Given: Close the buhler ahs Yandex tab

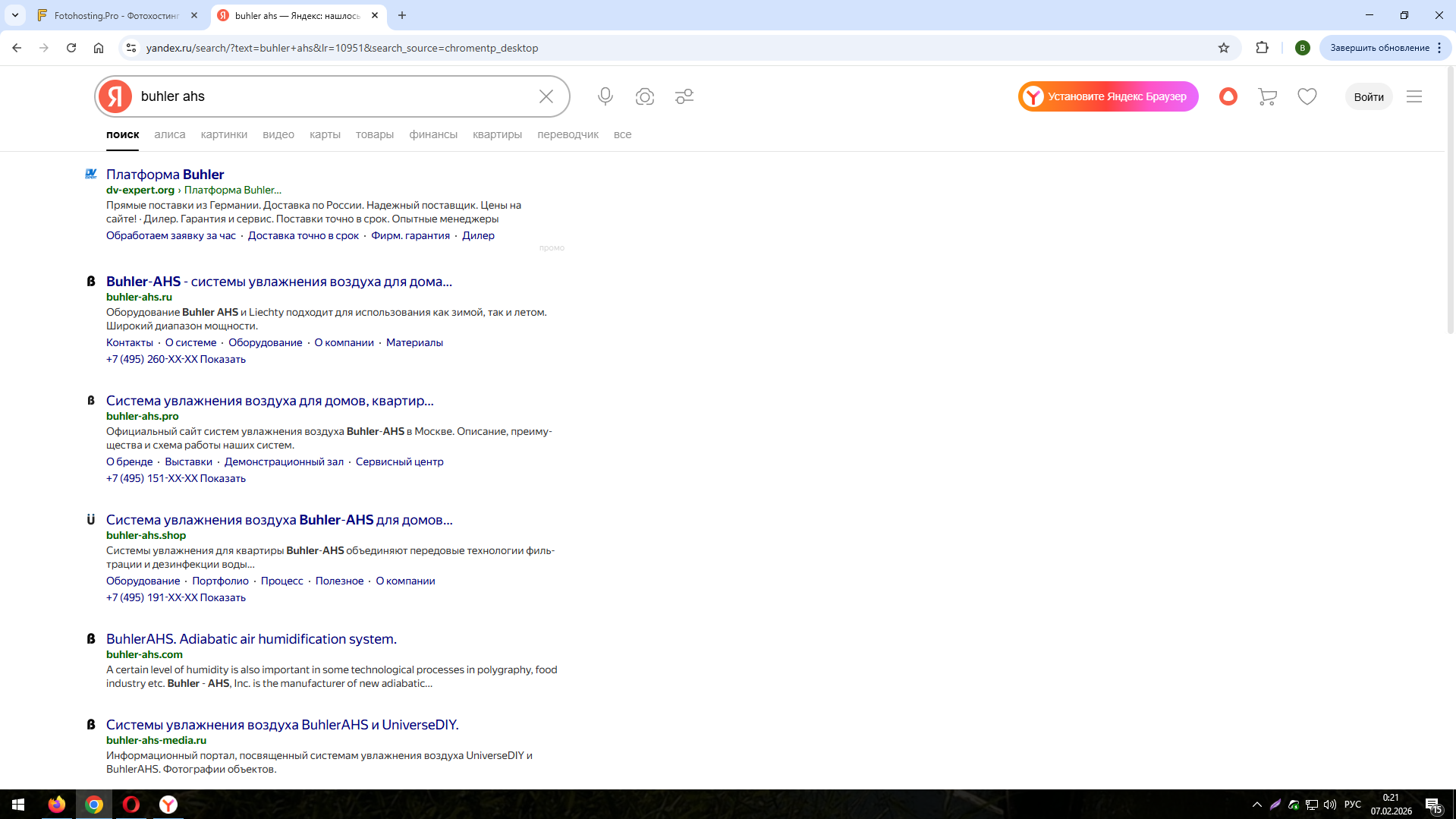Looking at the screenshot, I should (375, 15).
